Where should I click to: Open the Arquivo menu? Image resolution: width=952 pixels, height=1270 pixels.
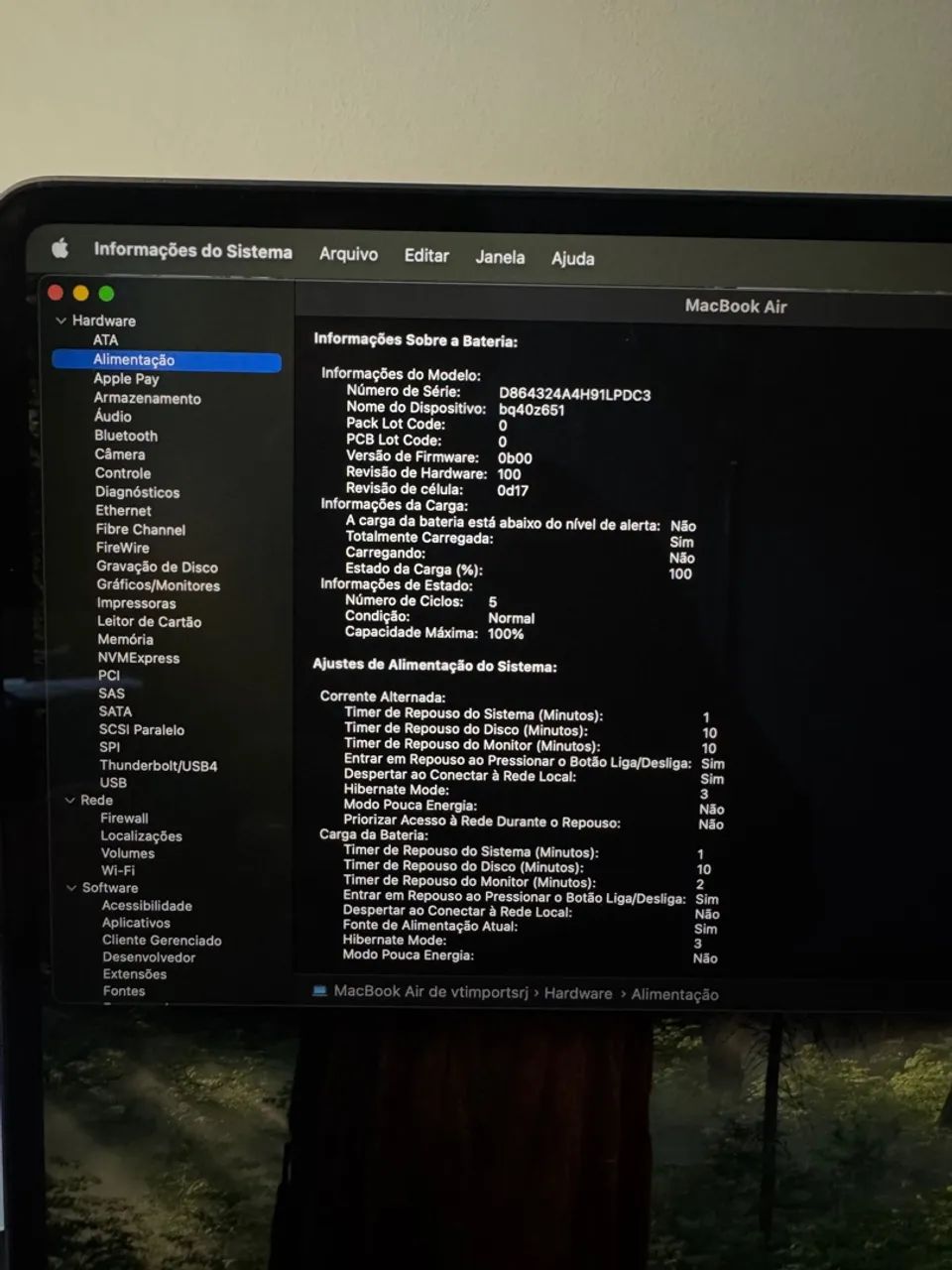pos(348,254)
